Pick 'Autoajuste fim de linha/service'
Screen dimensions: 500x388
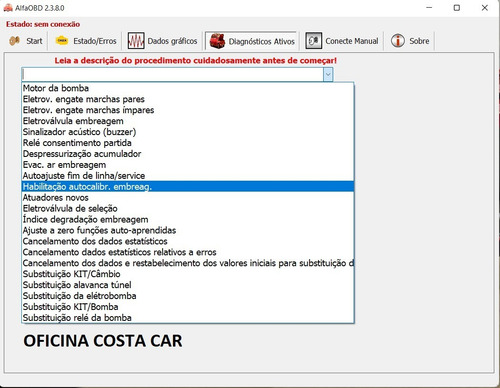tap(188, 176)
